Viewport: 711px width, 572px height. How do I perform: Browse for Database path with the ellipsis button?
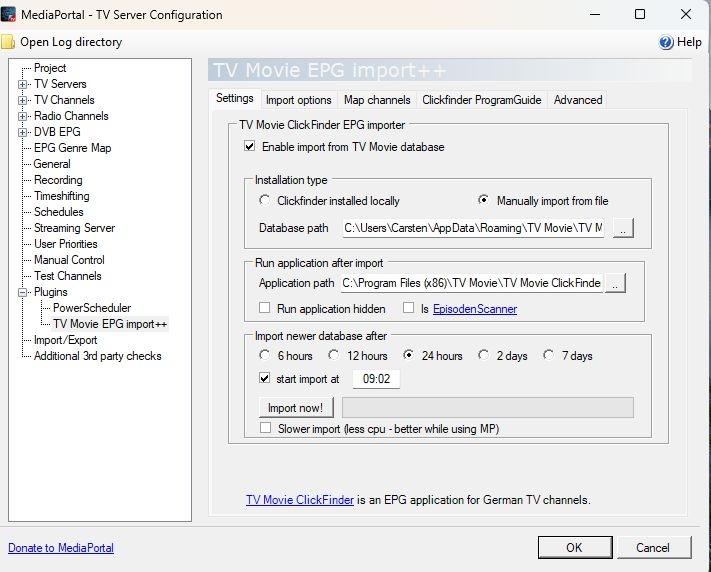tap(623, 228)
